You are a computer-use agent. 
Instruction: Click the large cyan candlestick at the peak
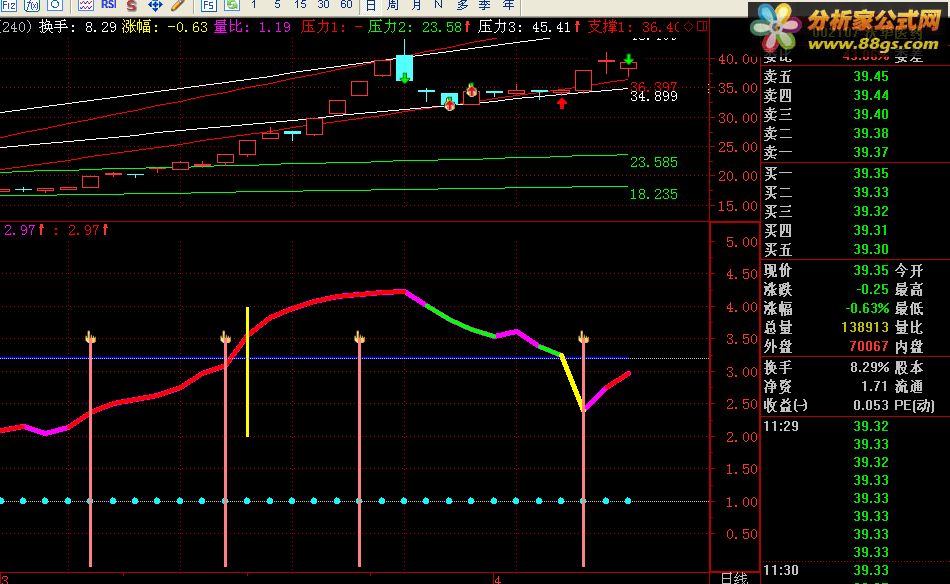coord(404,68)
